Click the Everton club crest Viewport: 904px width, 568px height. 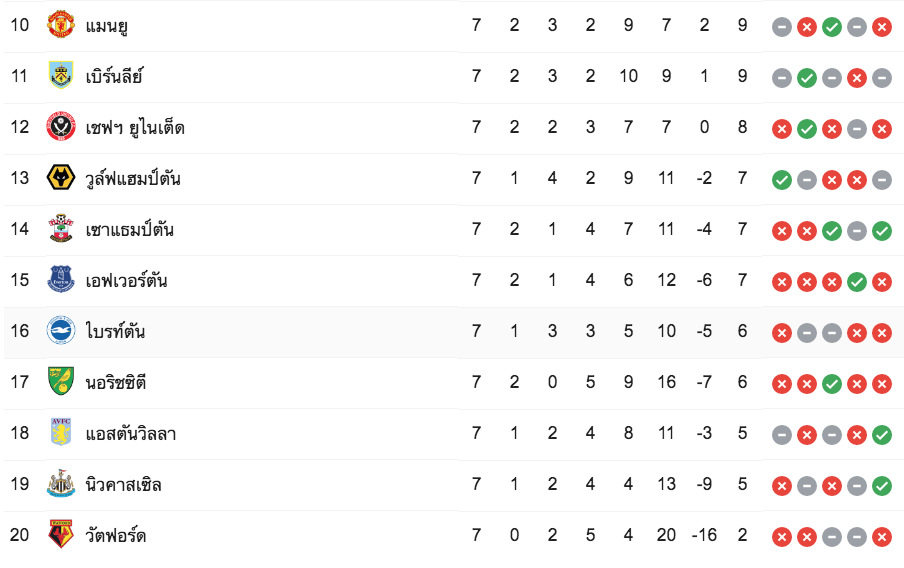(61, 280)
